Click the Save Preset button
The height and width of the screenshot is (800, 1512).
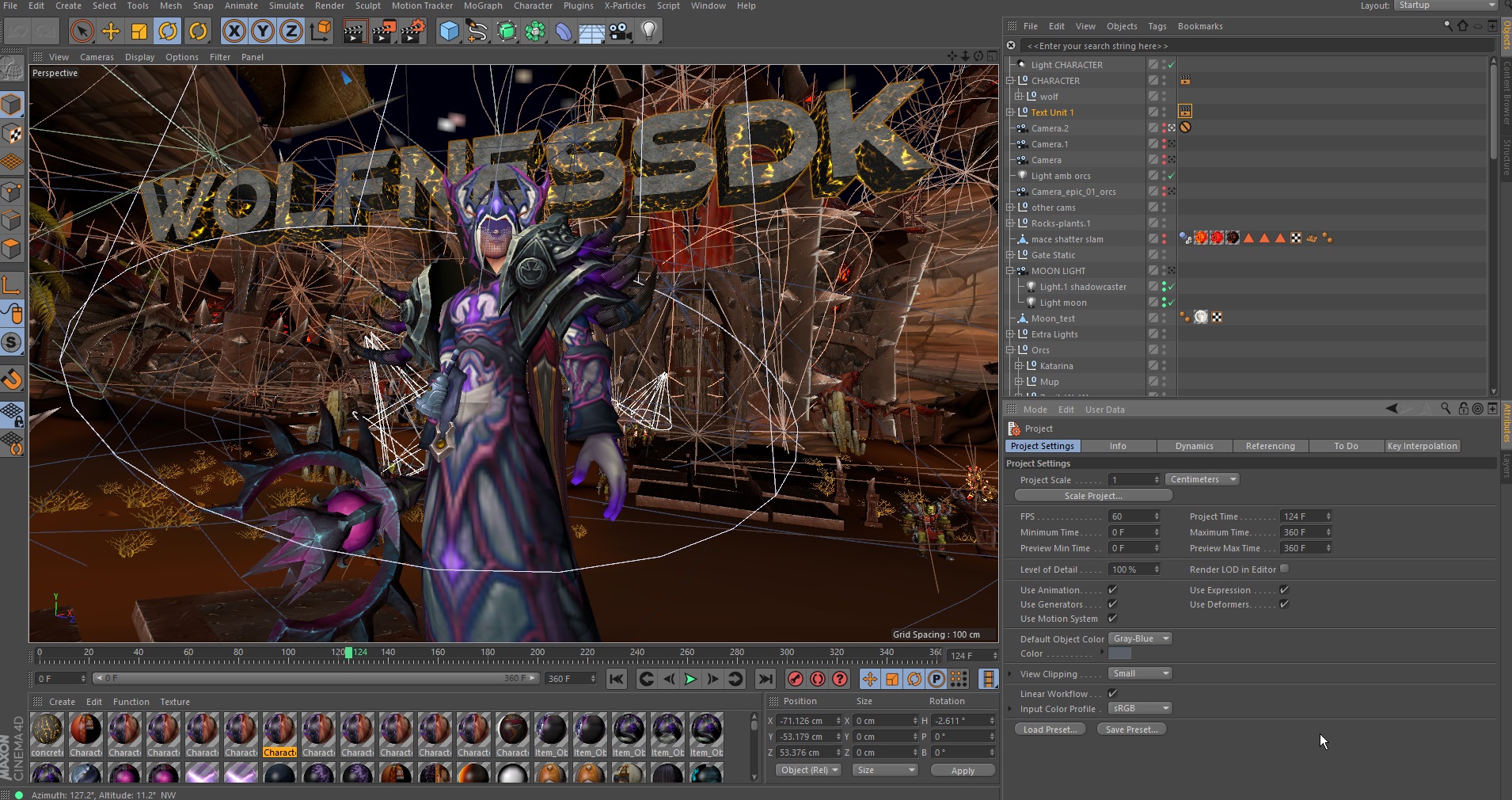pos(1131,730)
